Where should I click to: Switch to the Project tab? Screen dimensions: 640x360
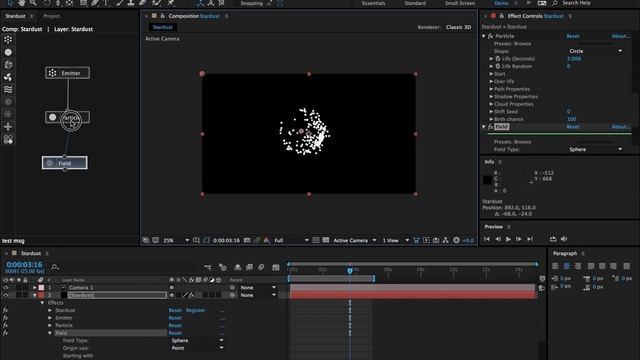pos(51,16)
